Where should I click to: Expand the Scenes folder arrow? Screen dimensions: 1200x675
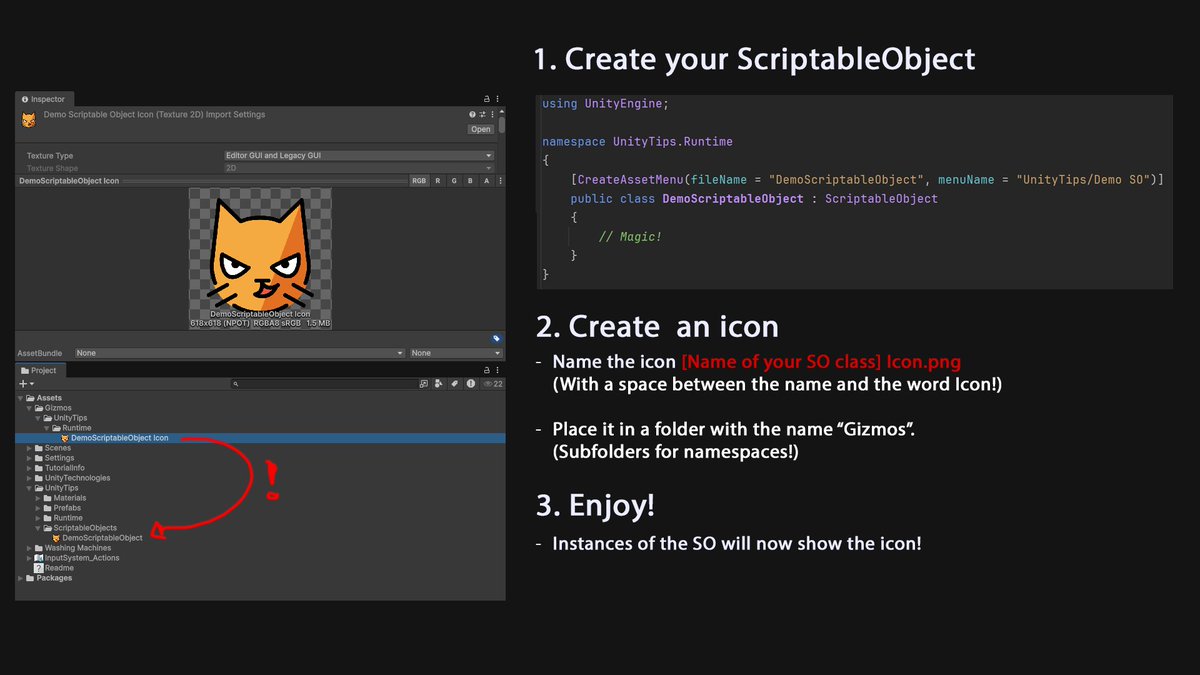point(29,448)
